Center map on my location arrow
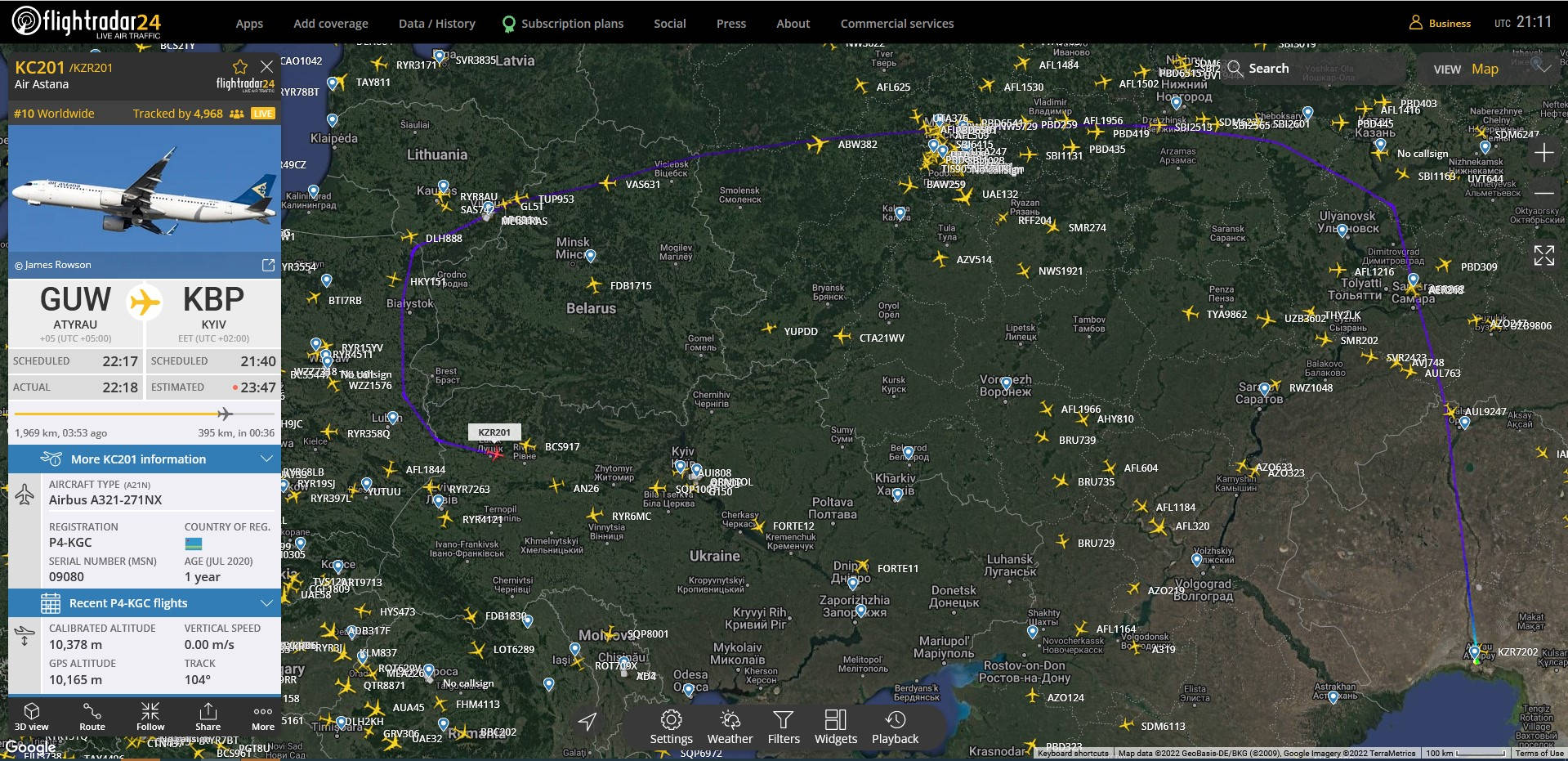Viewport: 1568px width, 761px height. point(587,721)
